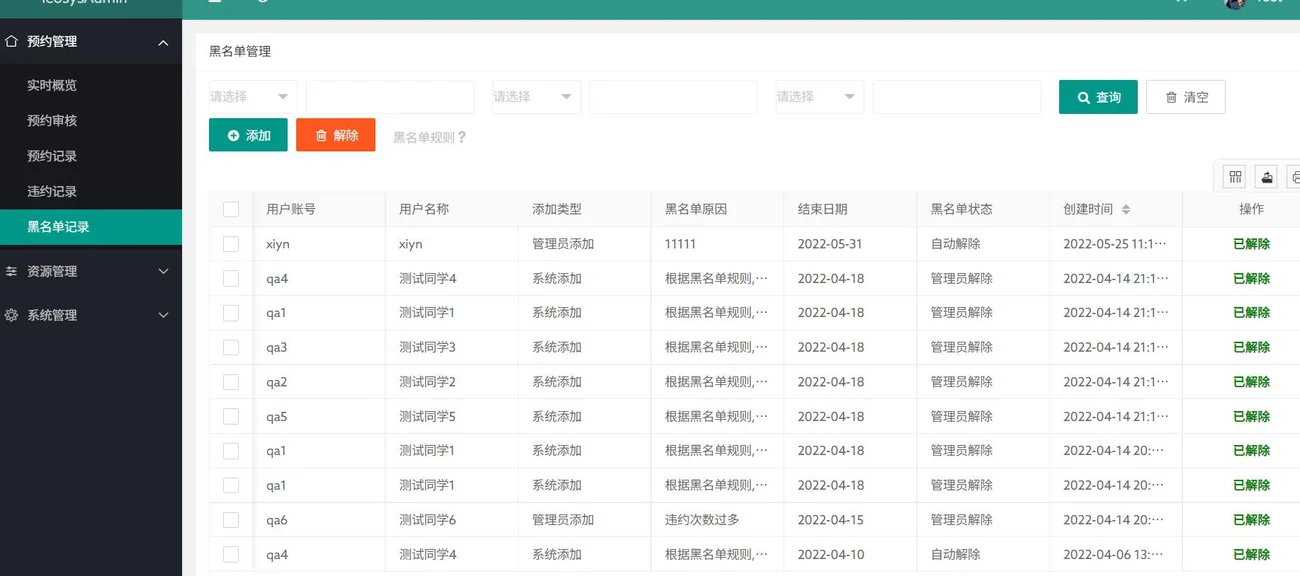Click the 操作 column header
This screenshot has width=1300, height=576.
click(1251, 210)
